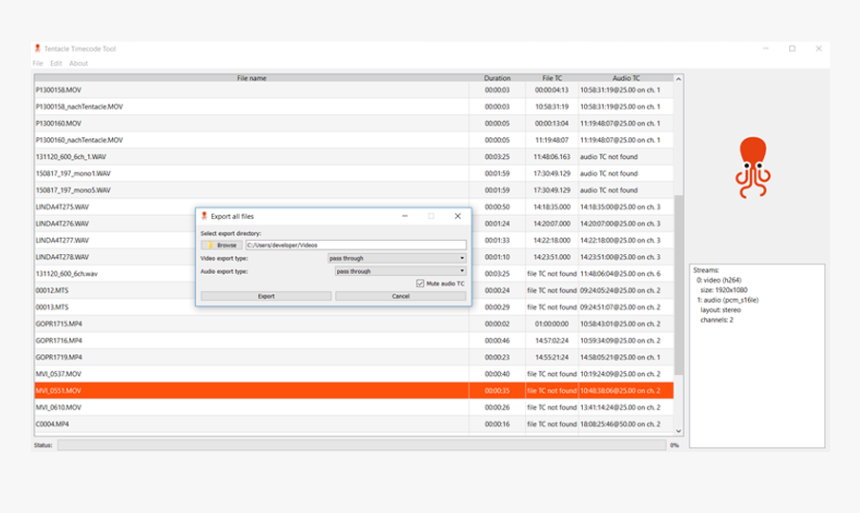Click duration 00:00:46 cell

497,341
